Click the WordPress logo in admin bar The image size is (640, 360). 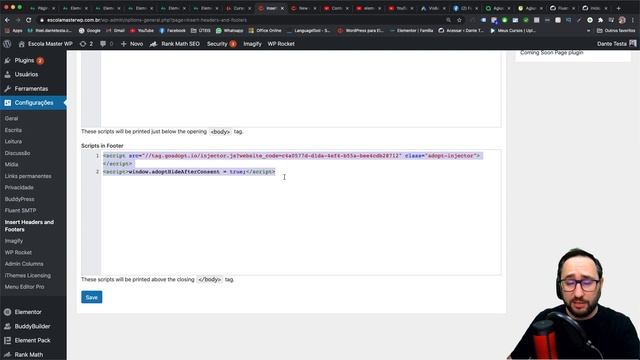[x=7, y=44]
